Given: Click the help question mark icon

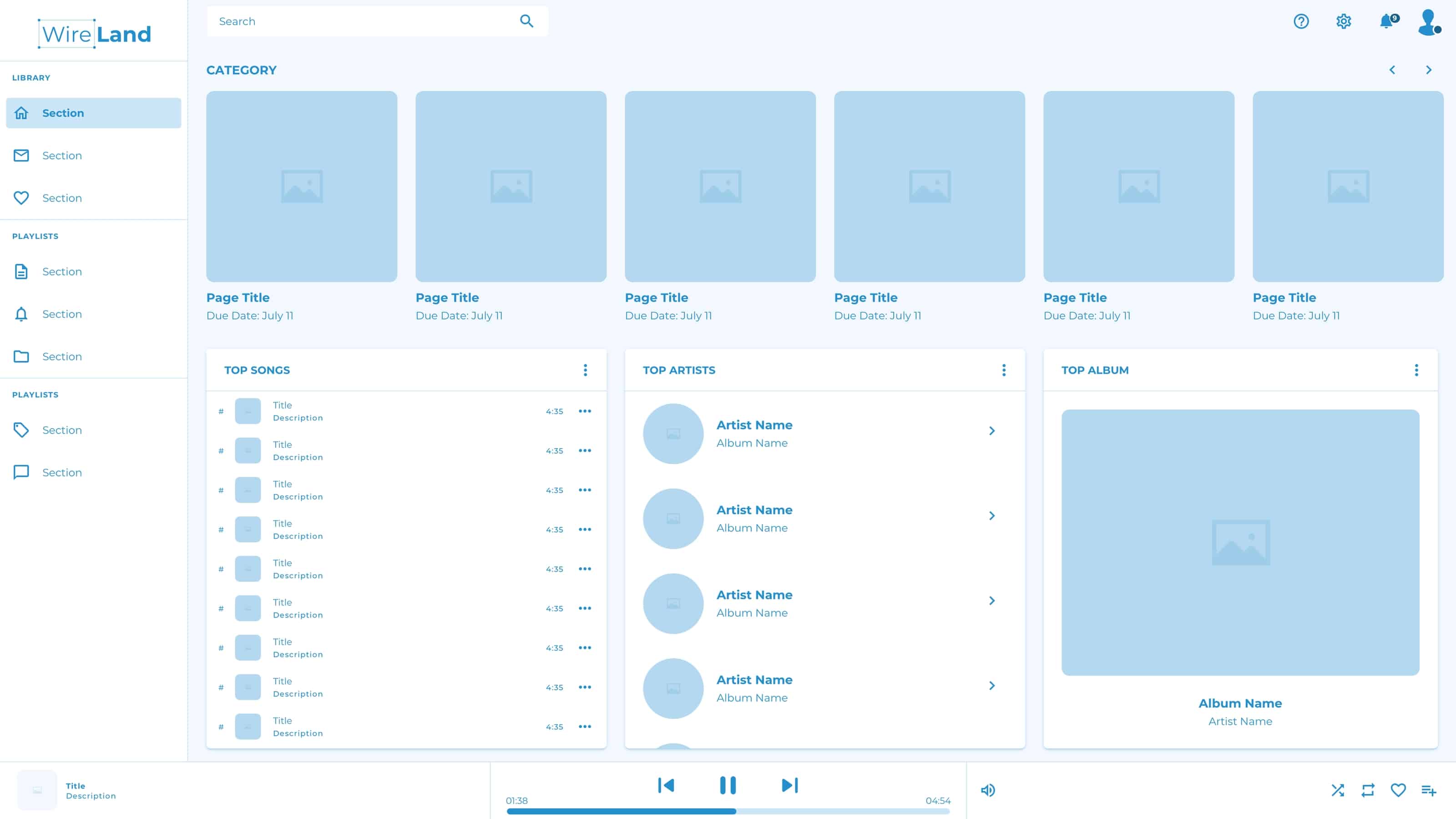Looking at the screenshot, I should pyautogui.click(x=1300, y=21).
